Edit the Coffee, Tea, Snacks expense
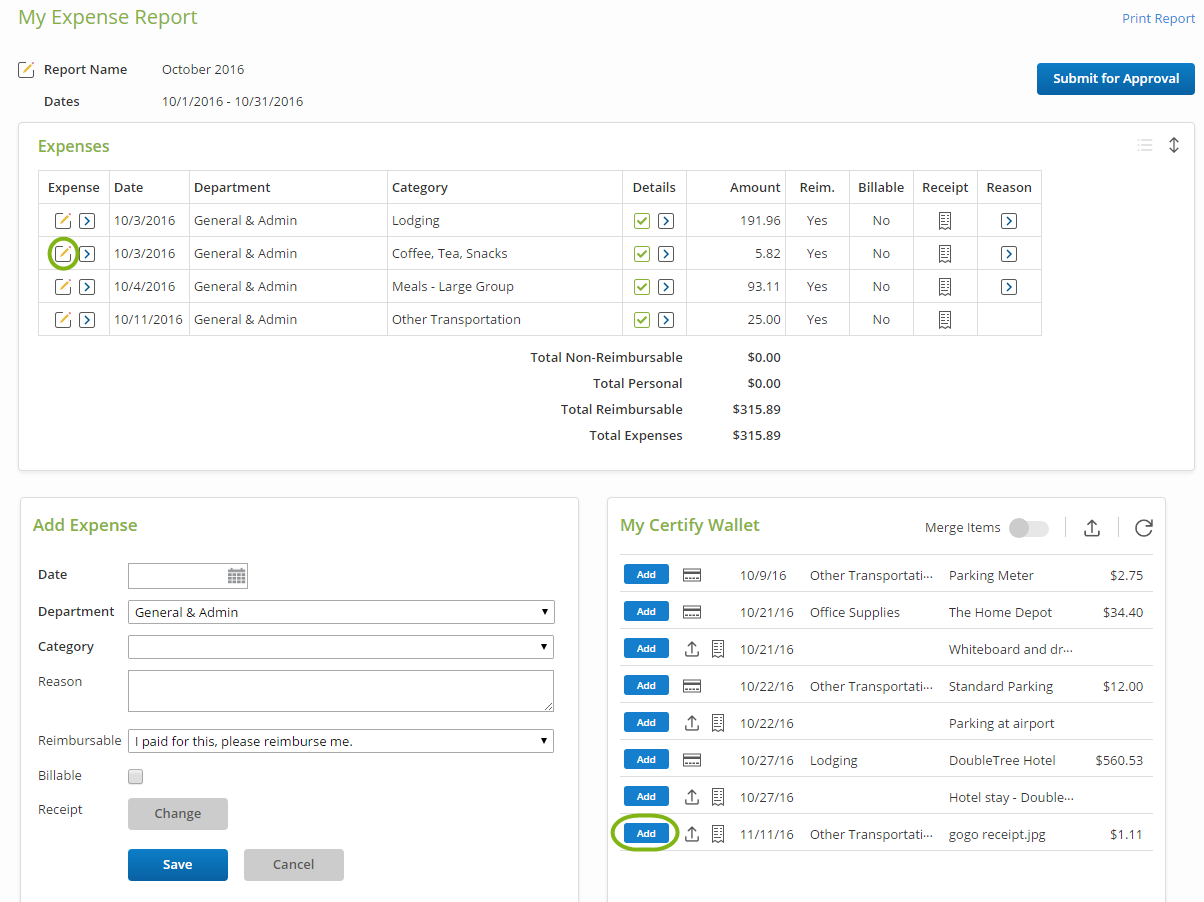This screenshot has width=1204, height=902. pos(63,254)
